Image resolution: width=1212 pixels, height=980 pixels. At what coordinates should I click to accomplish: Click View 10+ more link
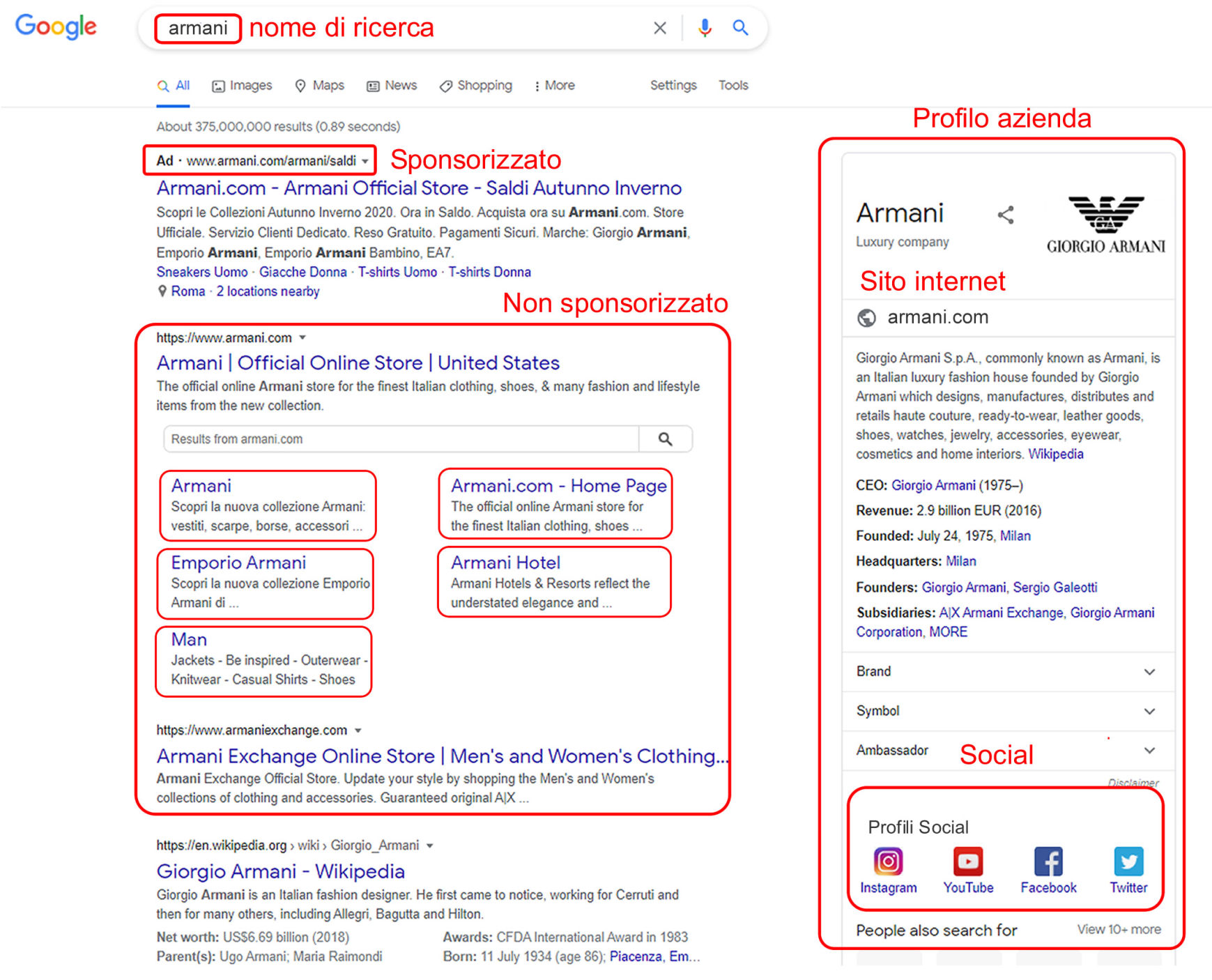(1119, 929)
